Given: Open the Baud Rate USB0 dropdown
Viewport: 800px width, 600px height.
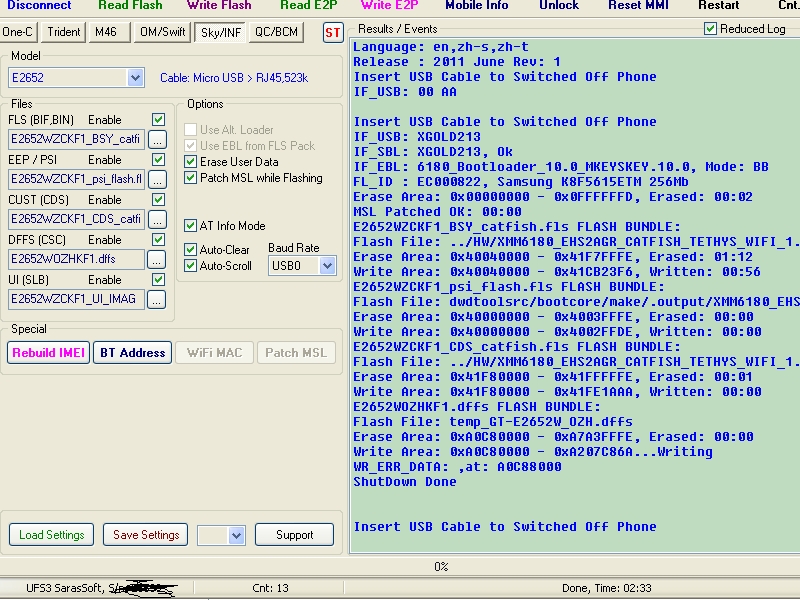Looking at the screenshot, I should 327,266.
